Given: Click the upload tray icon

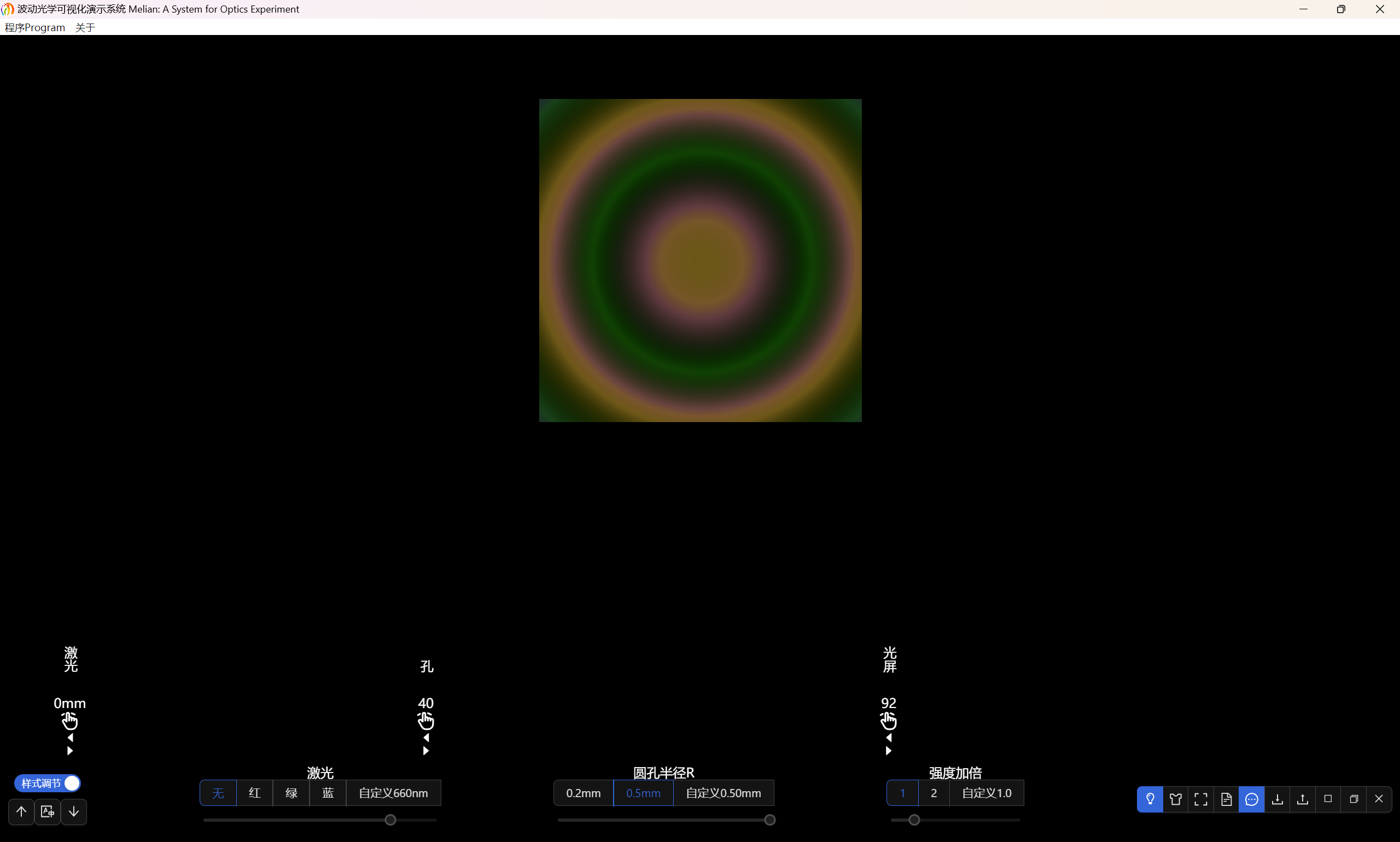Looking at the screenshot, I should [x=1303, y=799].
